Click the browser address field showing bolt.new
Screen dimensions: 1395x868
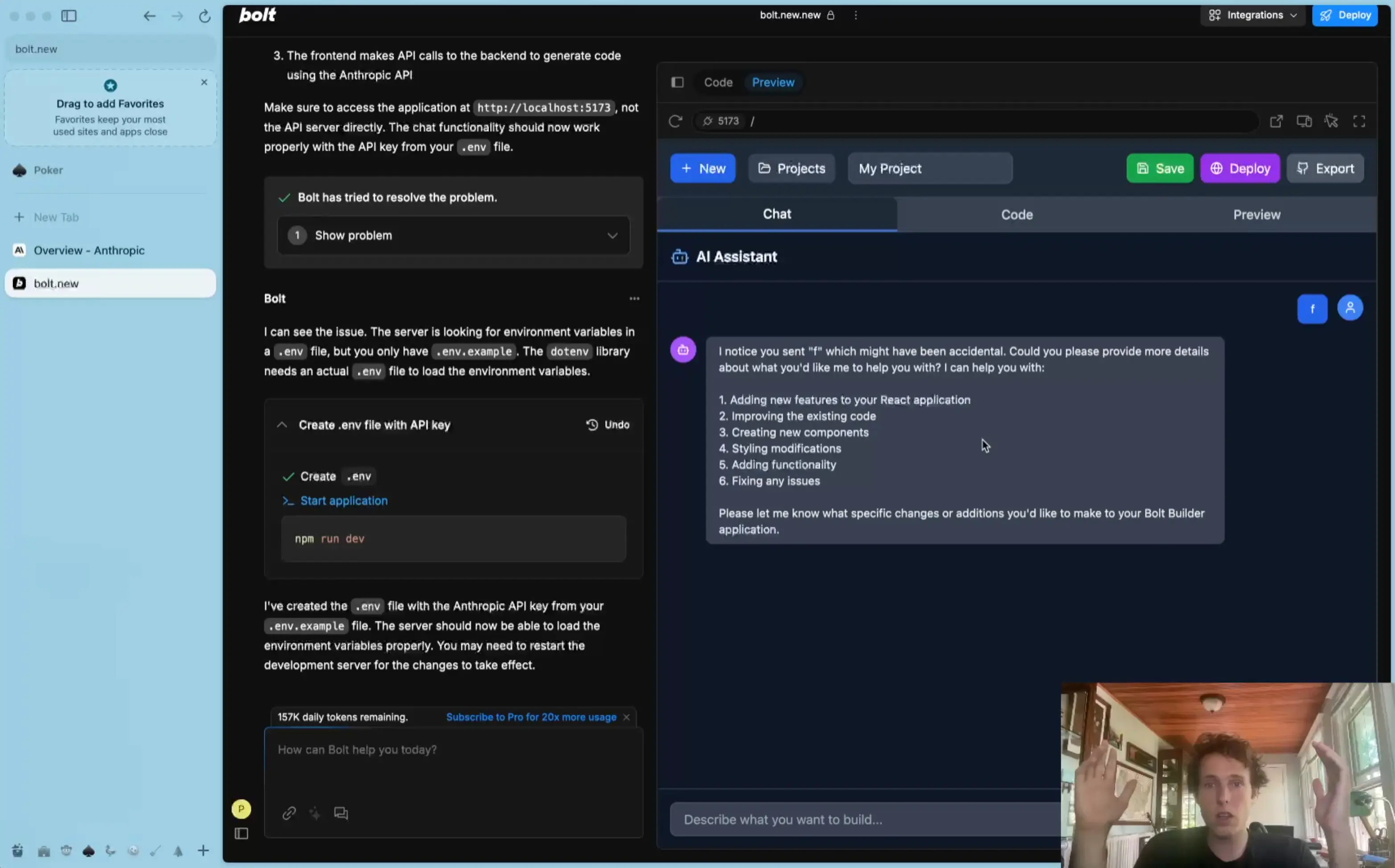[x=110, y=49]
